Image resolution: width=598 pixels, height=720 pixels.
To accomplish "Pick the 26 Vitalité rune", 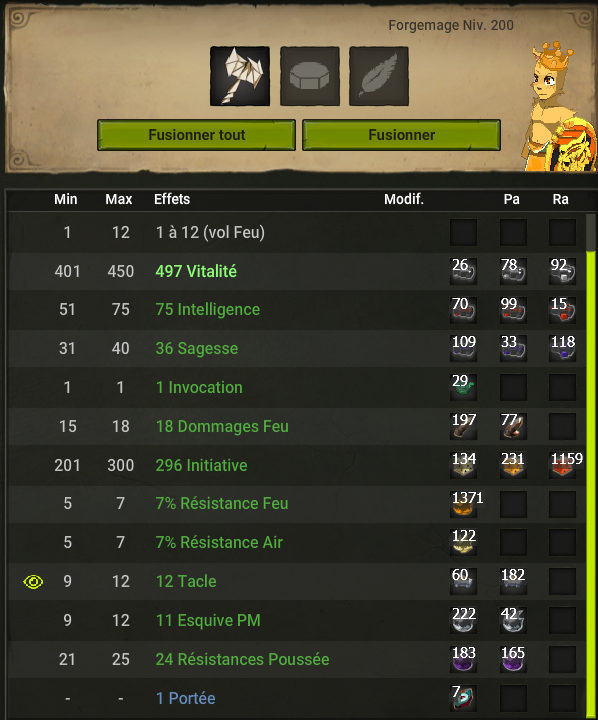I will pyautogui.click(x=463, y=271).
